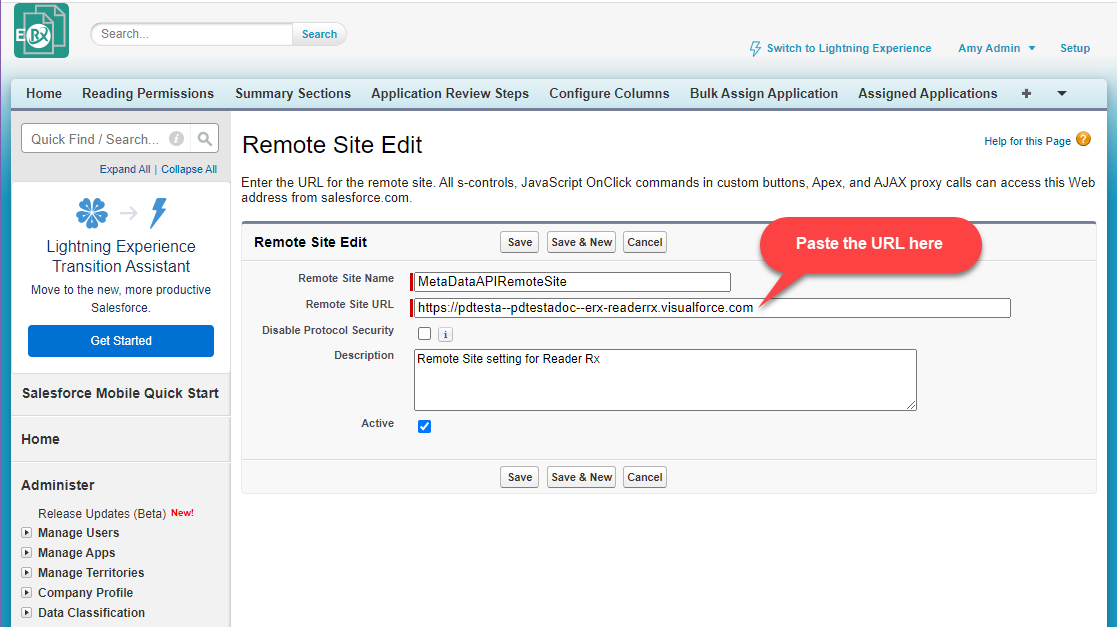Switch to the Bulk Assign Application tab
This screenshot has height=627, width=1117.
pos(763,93)
